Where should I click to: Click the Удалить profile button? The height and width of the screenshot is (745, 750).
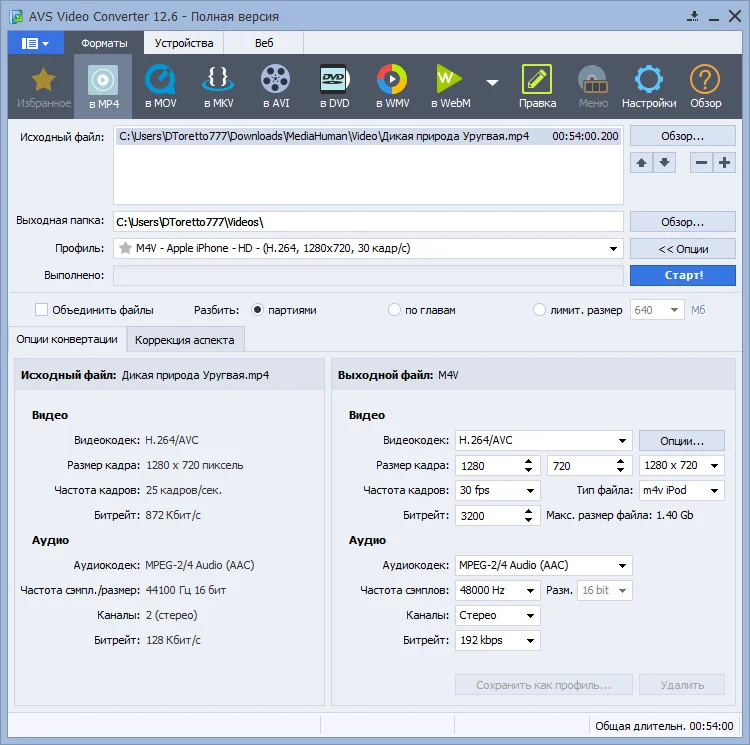pos(682,685)
